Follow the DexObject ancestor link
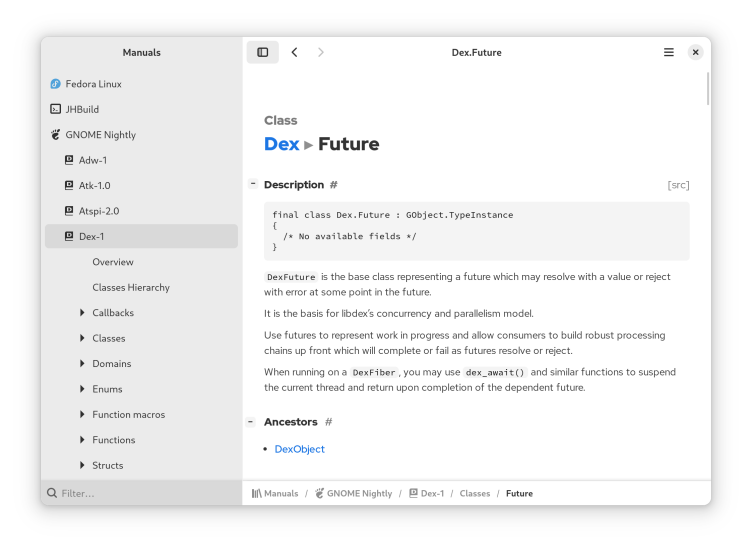Viewport: 752px width, 550px height. [300, 449]
